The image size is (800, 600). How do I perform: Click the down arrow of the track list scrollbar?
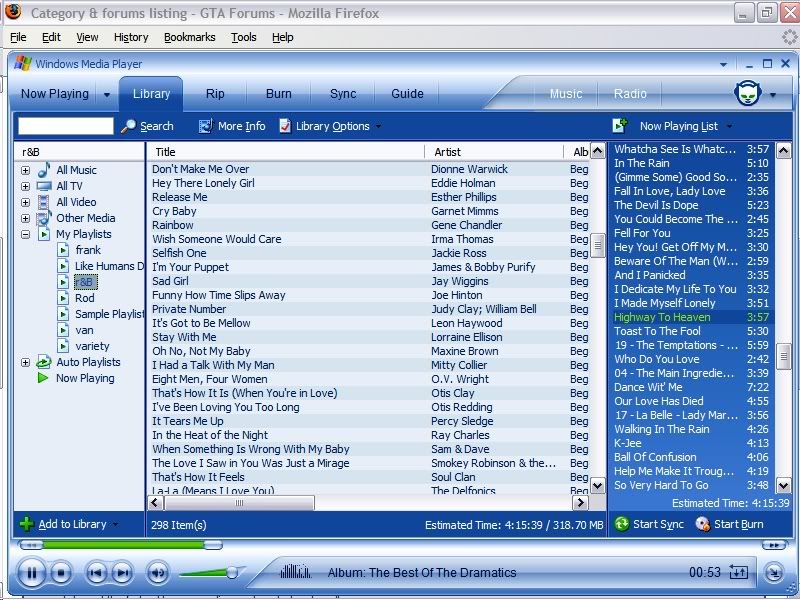click(x=597, y=486)
